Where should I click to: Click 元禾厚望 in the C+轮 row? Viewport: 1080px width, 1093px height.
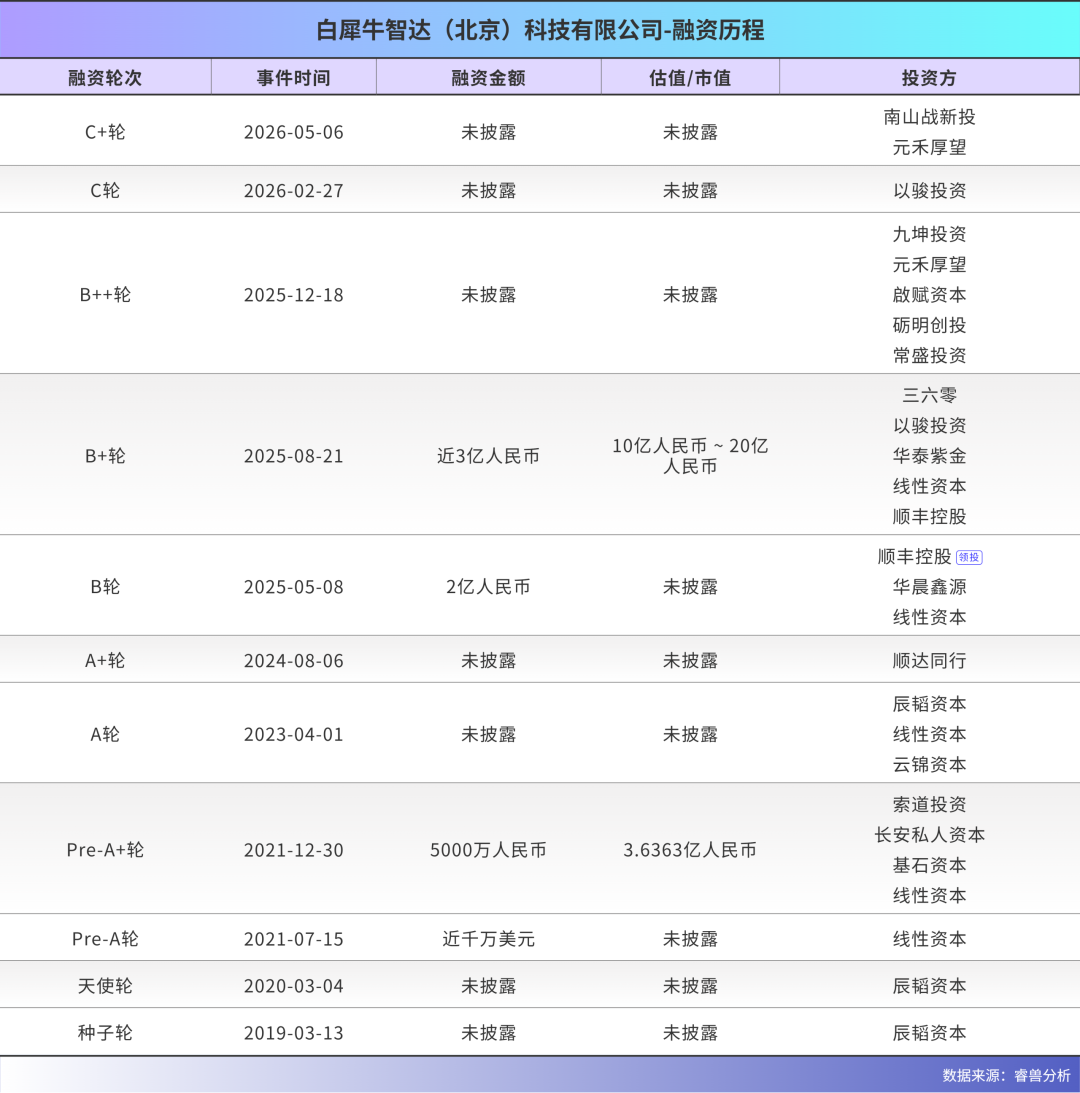click(929, 147)
